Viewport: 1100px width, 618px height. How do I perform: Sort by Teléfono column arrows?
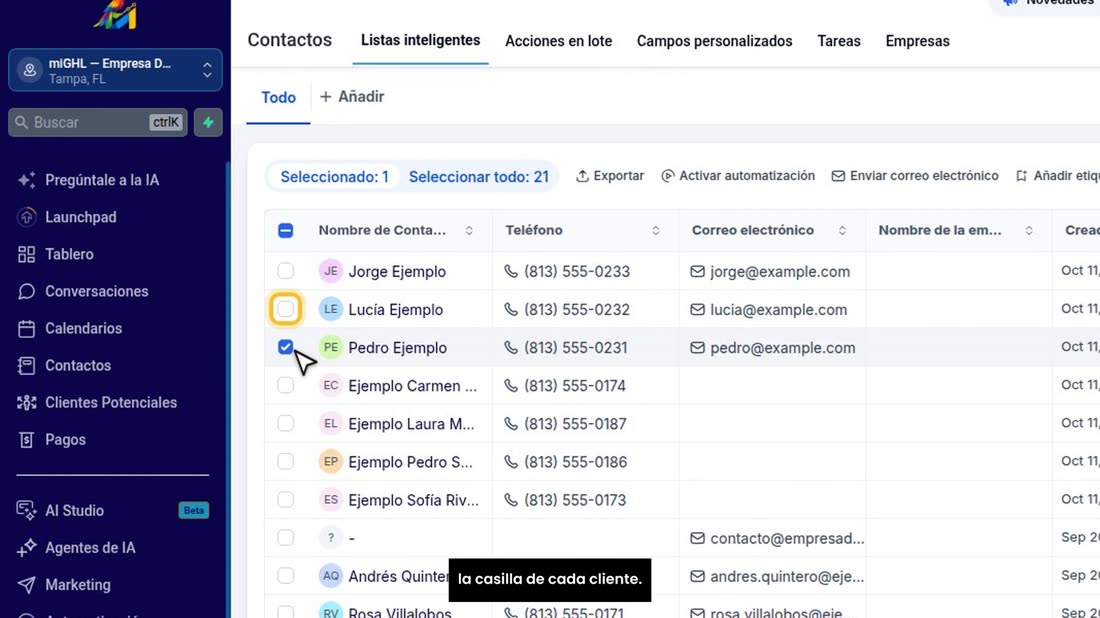tap(655, 231)
